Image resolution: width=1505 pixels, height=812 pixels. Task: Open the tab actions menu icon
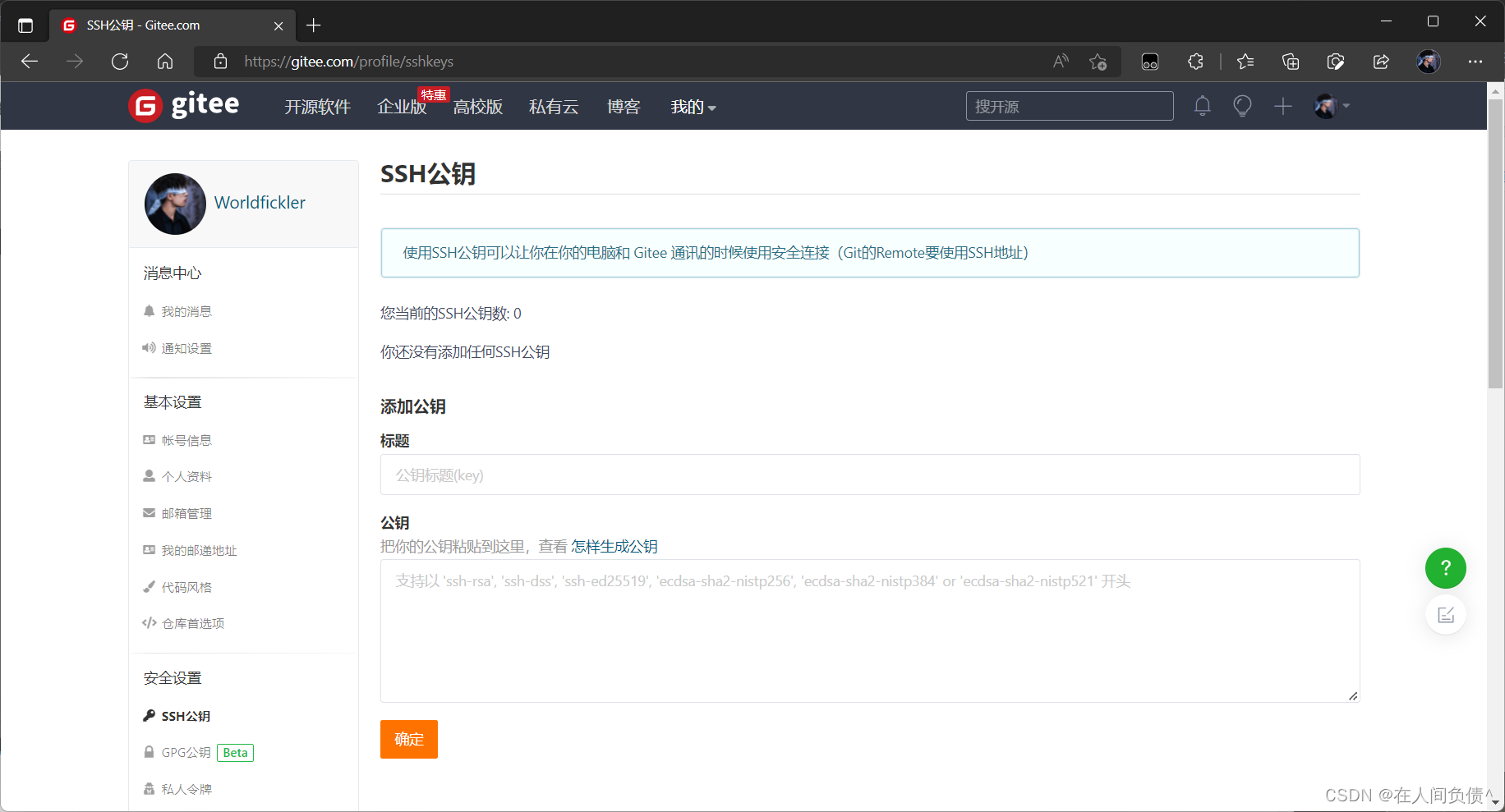pos(25,25)
